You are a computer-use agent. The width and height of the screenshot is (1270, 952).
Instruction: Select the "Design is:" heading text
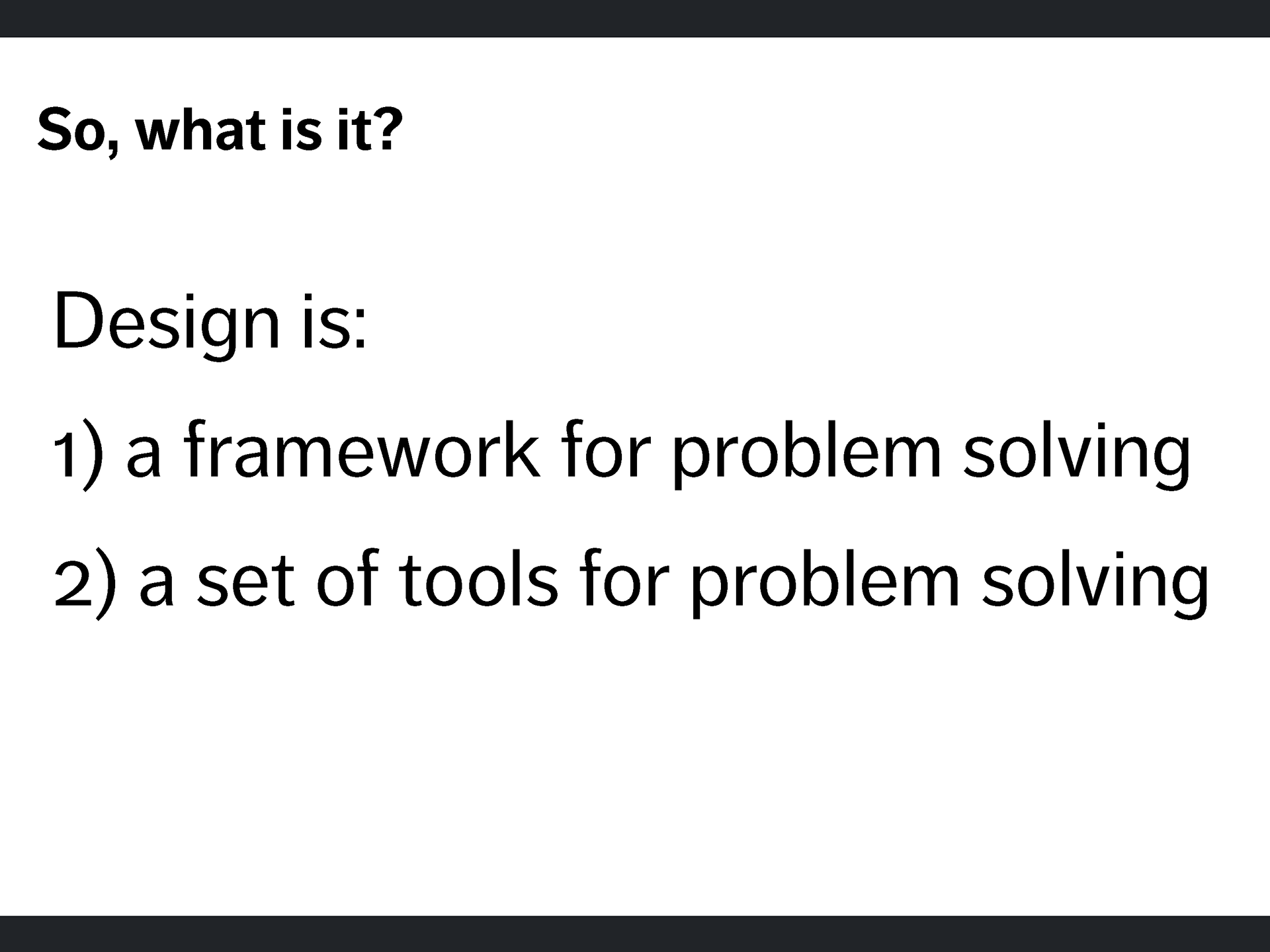pyautogui.click(x=210, y=324)
